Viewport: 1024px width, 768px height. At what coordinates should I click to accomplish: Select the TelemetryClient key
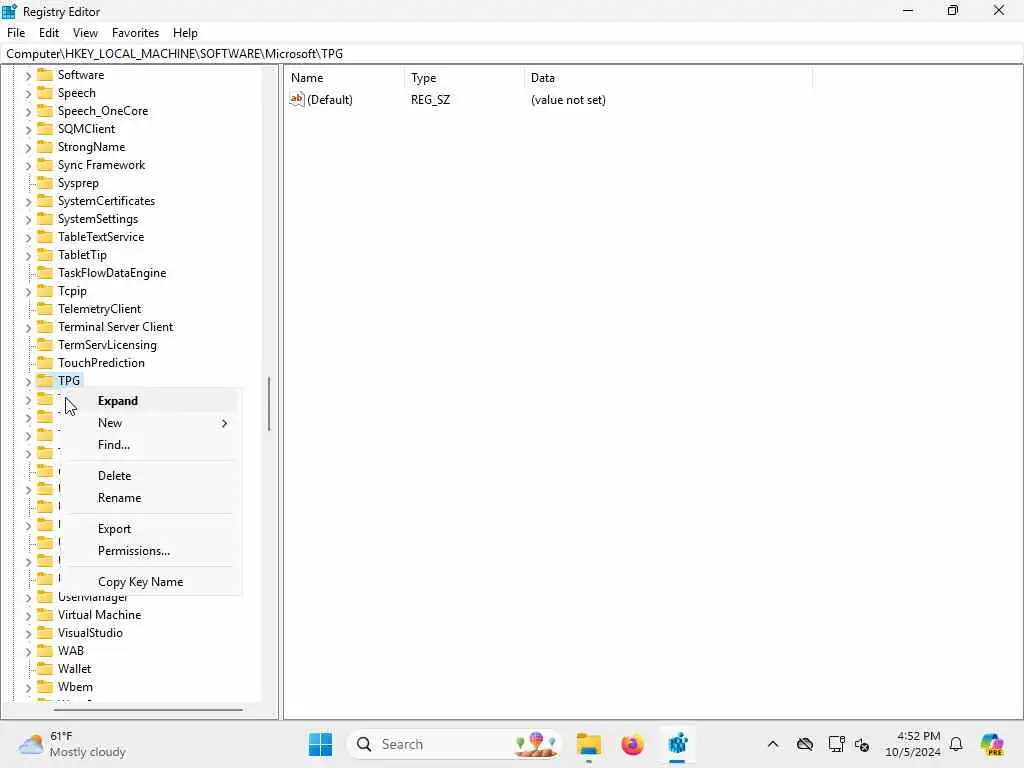tap(99, 309)
